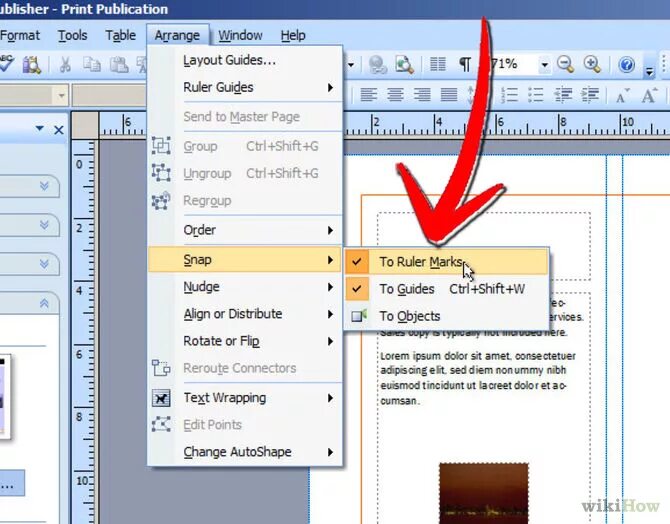Click the web page preview globe icon
This screenshot has width=670, height=524.
pyautogui.click(x=377, y=65)
